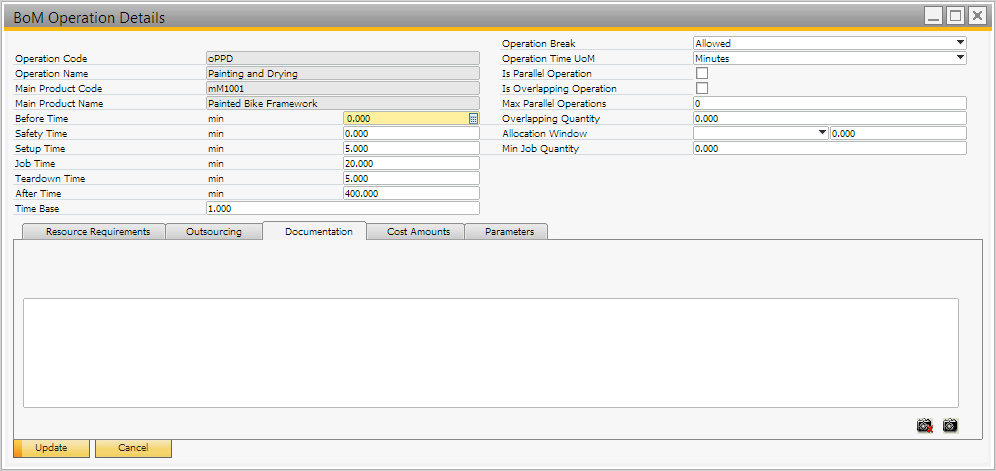The width and height of the screenshot is (996, 471).
Task: Close the BoM Operation Details window
Action: (976, 16)
